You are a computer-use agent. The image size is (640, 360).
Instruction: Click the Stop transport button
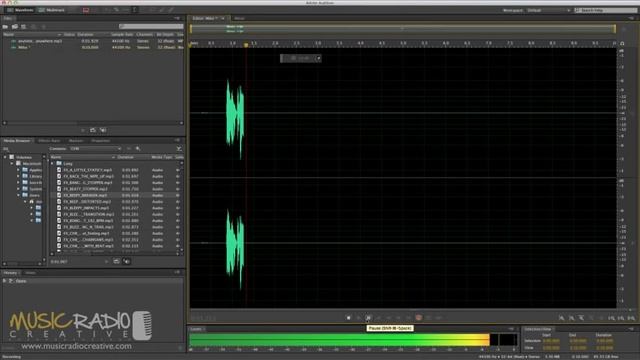[x=348, y=318]
